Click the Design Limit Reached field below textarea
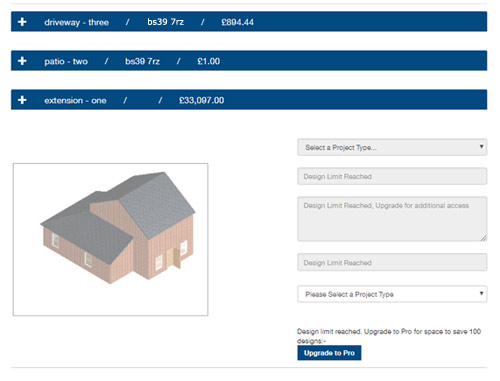 (392, 262)
